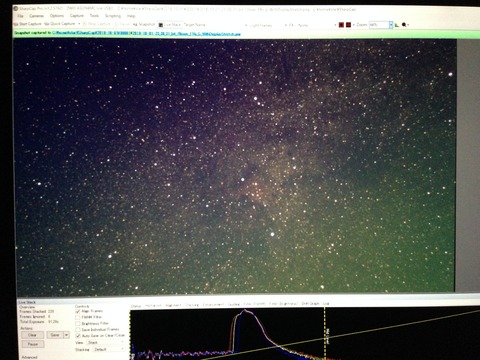Switch to the Histogram tab
Image resolution: width=480 pixels, height=360 pixels.
tap(153, 305)
